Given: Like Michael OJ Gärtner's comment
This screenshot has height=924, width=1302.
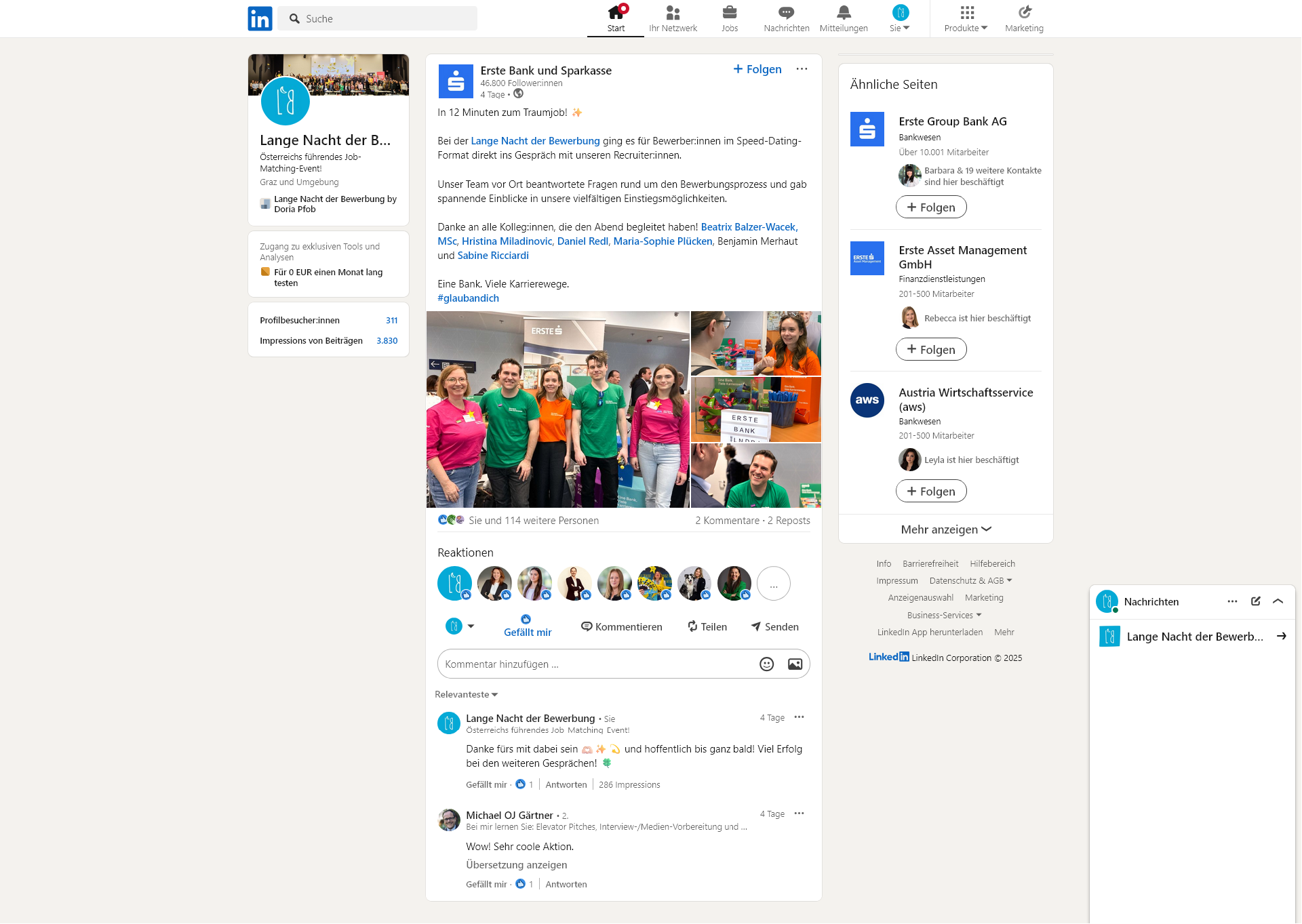Looking at the screenshot, I should pyautogui.click(x=486, y=885).
